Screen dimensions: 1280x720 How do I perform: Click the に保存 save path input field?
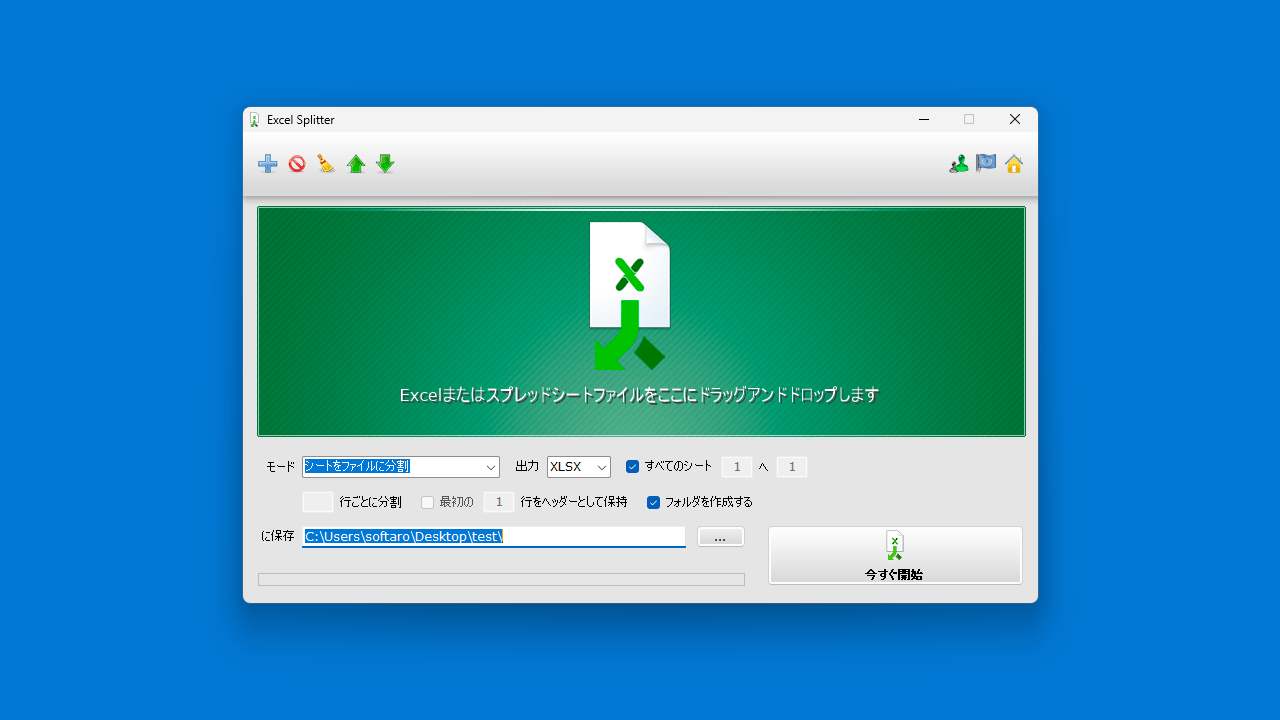point(494,536)
